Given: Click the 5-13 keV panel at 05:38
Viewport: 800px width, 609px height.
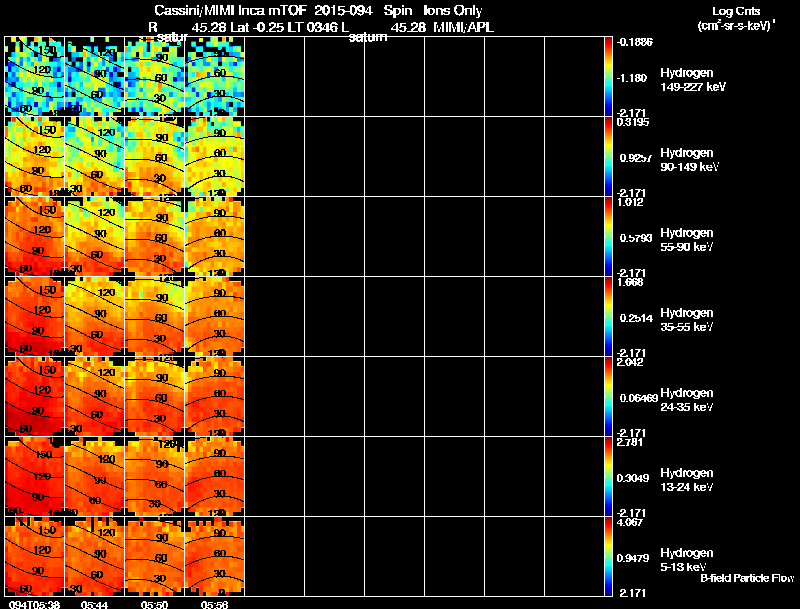Looking at the screenshot, I should coord(35,557).
